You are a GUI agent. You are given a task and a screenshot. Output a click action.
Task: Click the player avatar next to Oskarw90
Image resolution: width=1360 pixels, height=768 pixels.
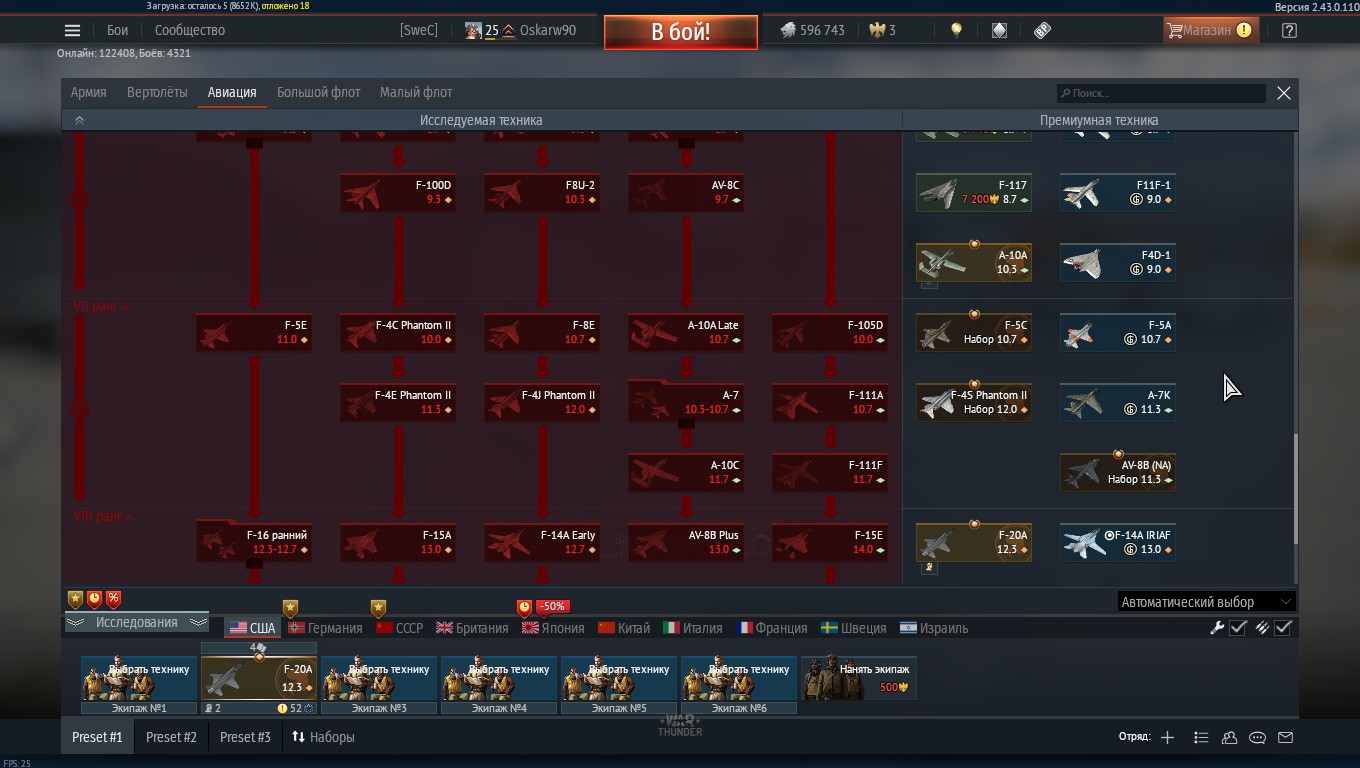click(473, 30)
